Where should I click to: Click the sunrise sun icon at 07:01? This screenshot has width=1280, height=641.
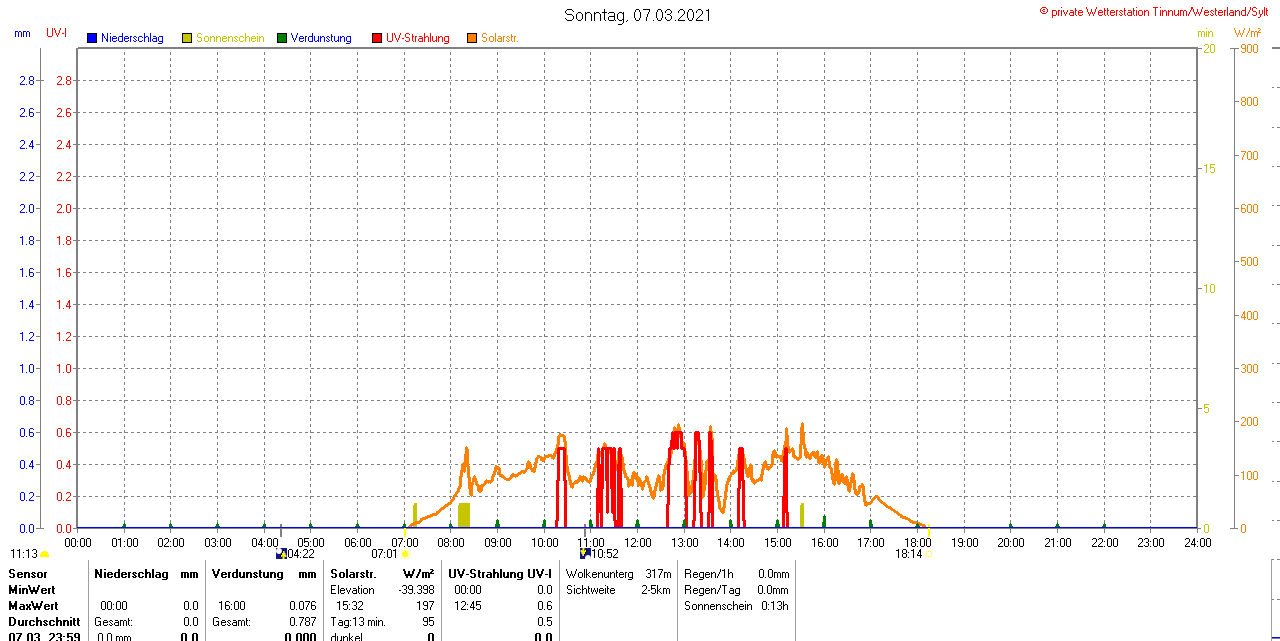(x=405, y=554)
